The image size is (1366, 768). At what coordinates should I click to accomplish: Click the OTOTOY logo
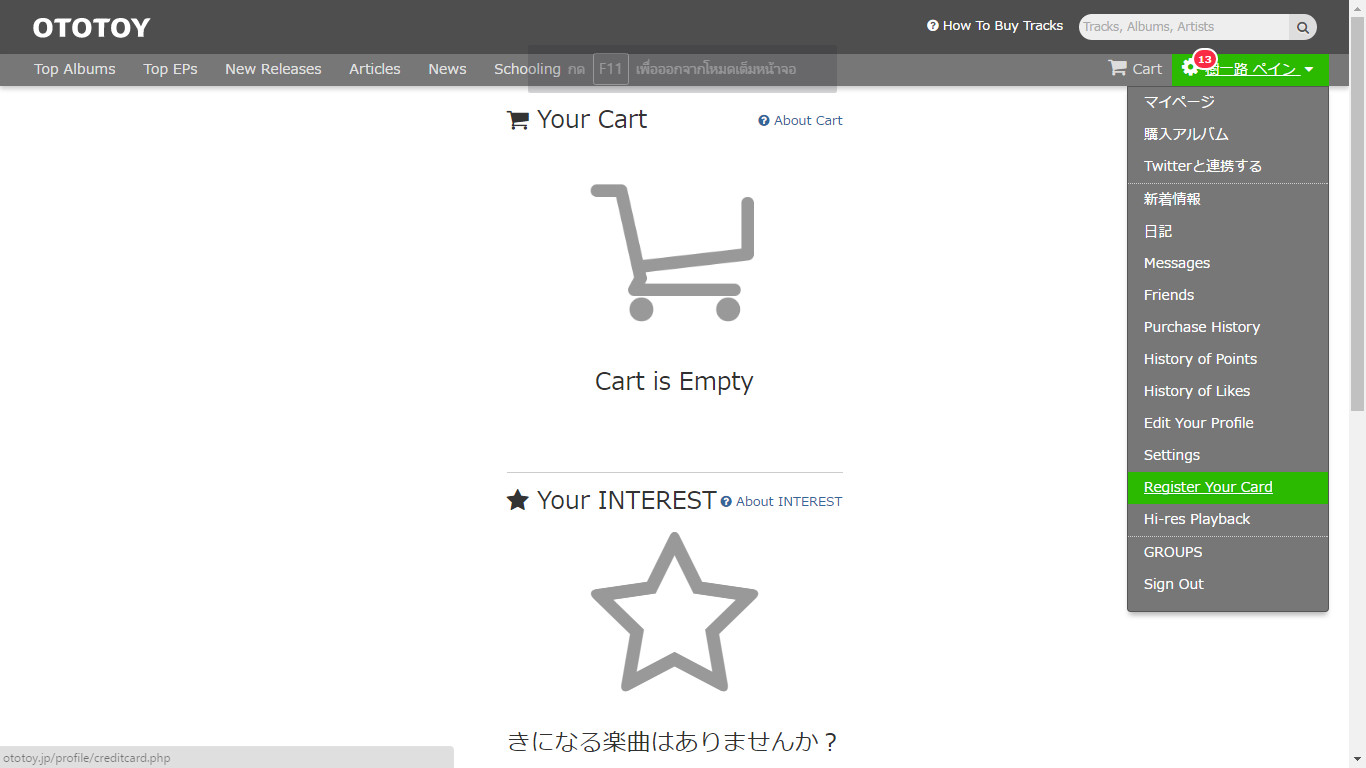91,27
